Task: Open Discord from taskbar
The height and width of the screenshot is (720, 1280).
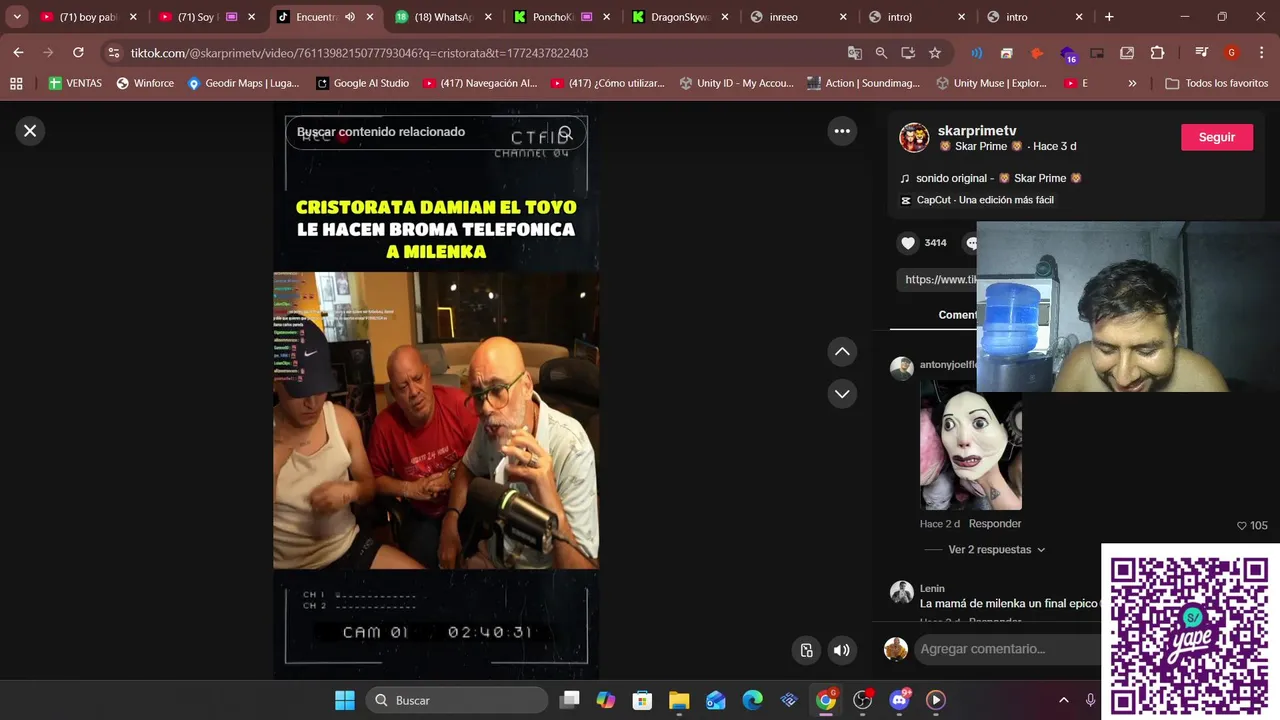Action: tap(899, 700)
